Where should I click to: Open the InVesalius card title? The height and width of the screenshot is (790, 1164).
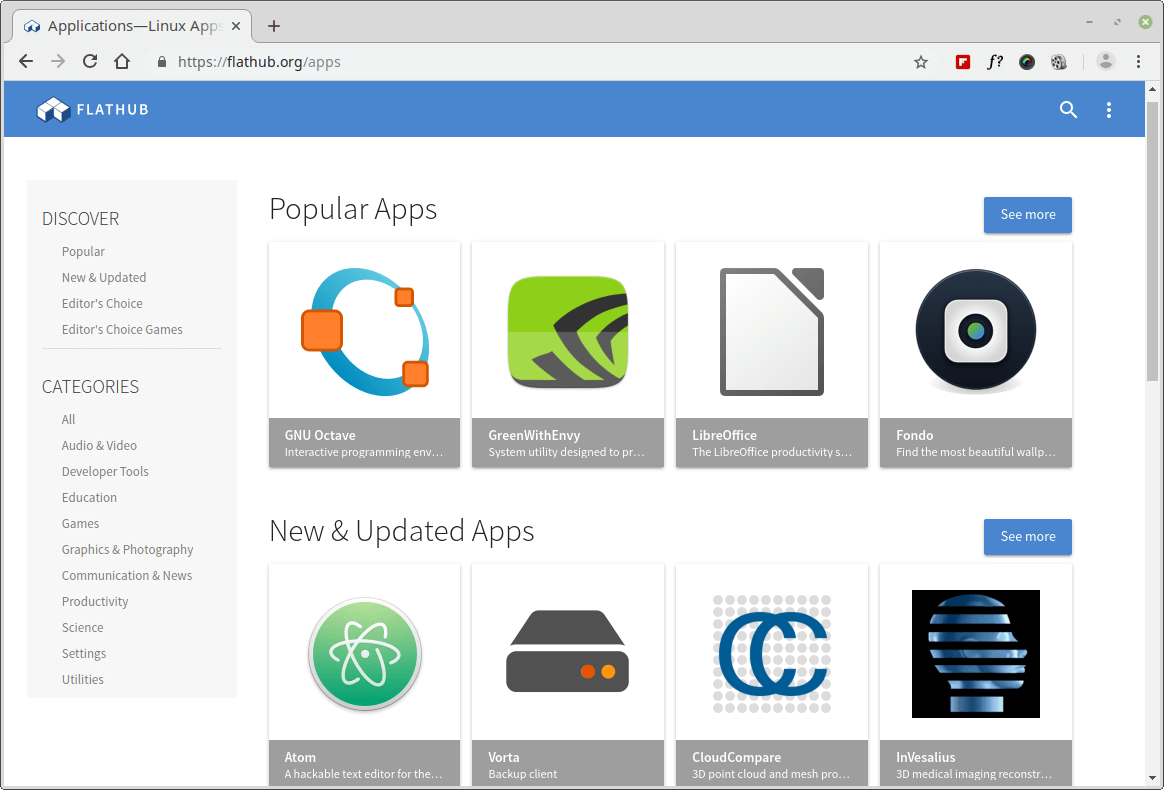point(925,757)
